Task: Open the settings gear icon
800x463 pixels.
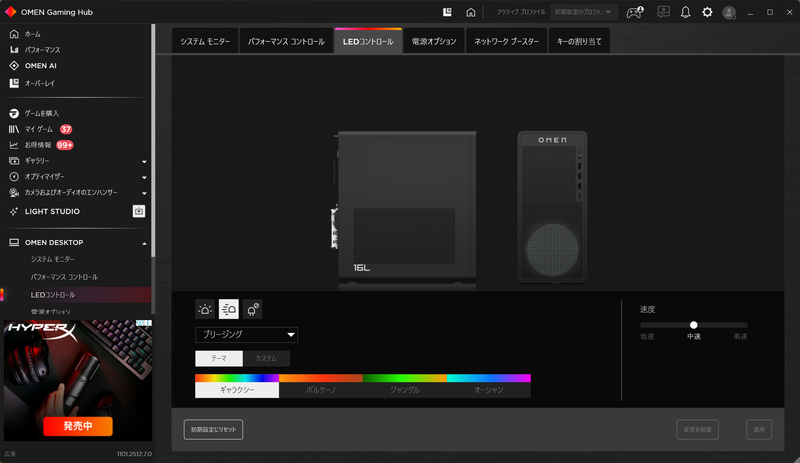Action: (707, 12)
